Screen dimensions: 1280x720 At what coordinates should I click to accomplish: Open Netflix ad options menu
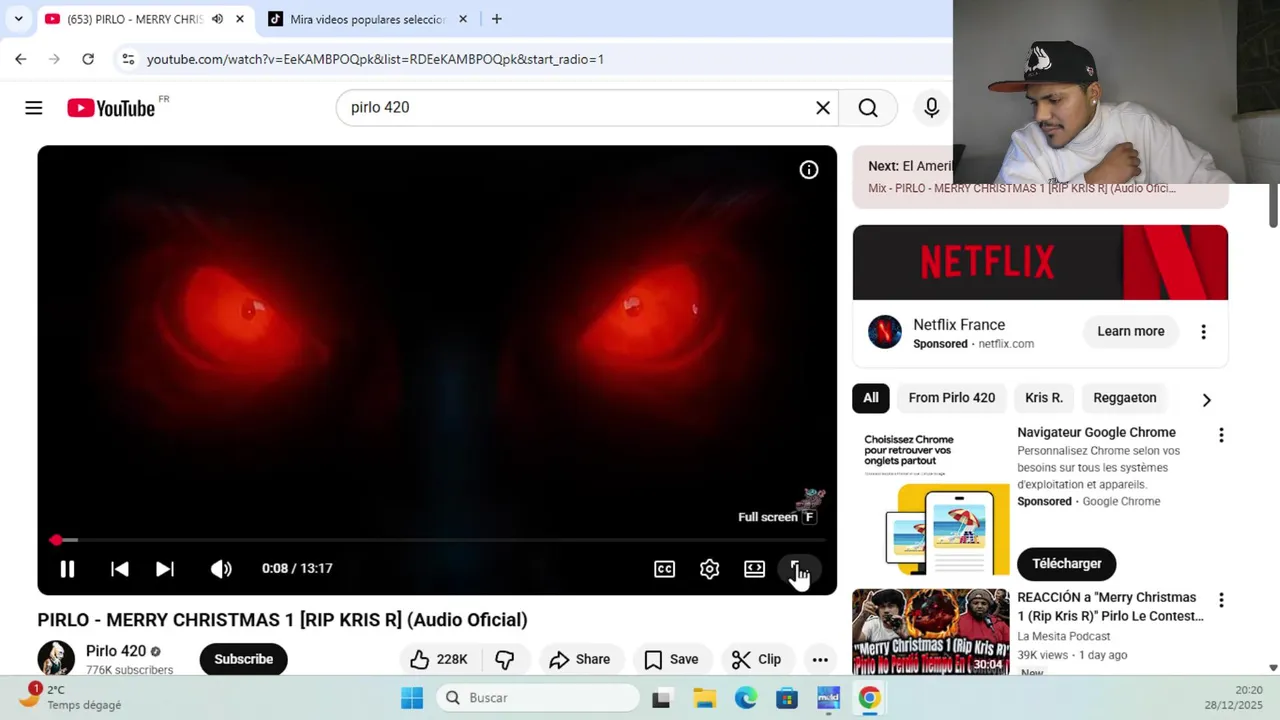pyautogui.click(x=1203, y=332)
